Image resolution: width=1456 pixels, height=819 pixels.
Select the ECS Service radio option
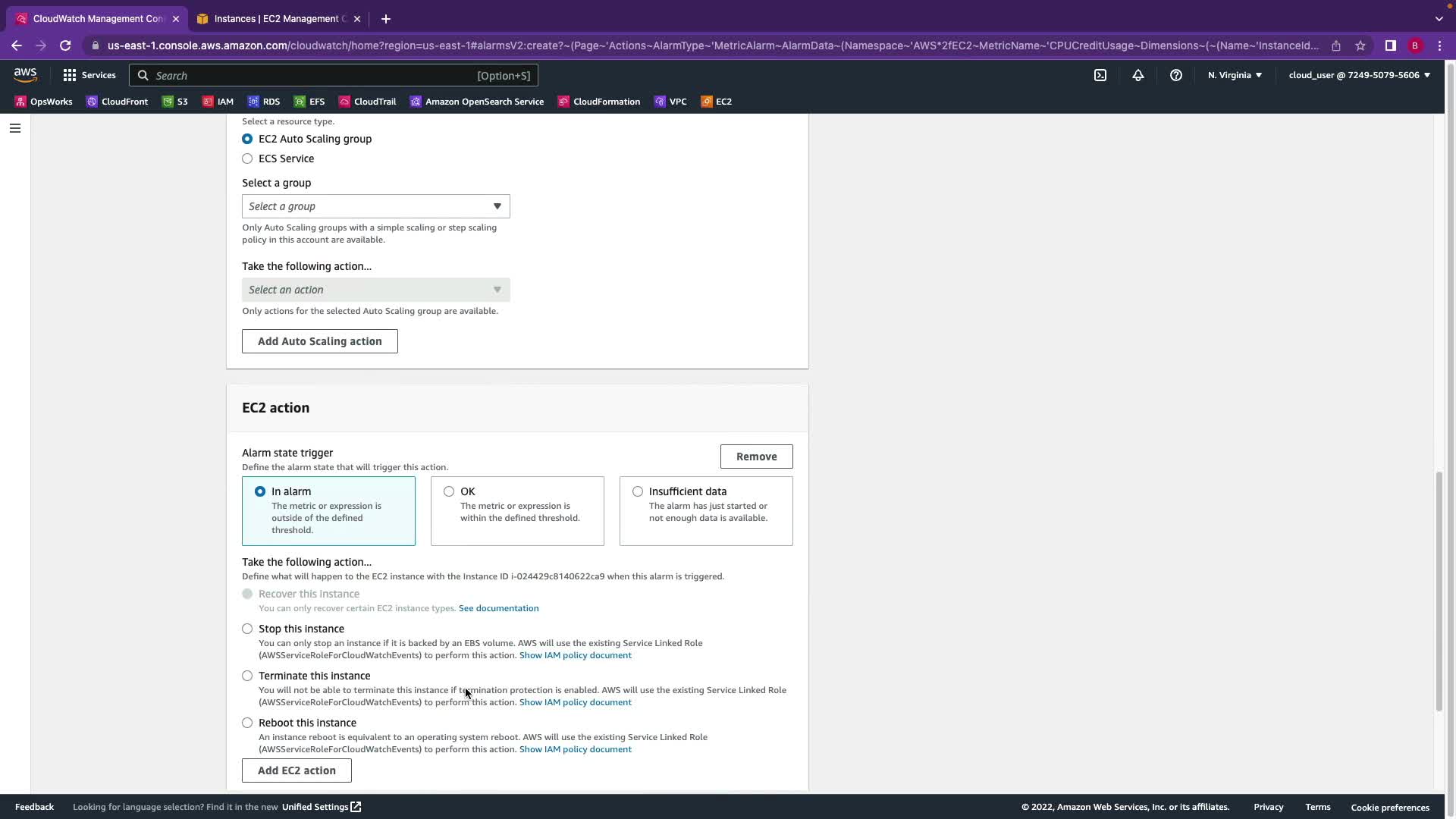(247, 158)
